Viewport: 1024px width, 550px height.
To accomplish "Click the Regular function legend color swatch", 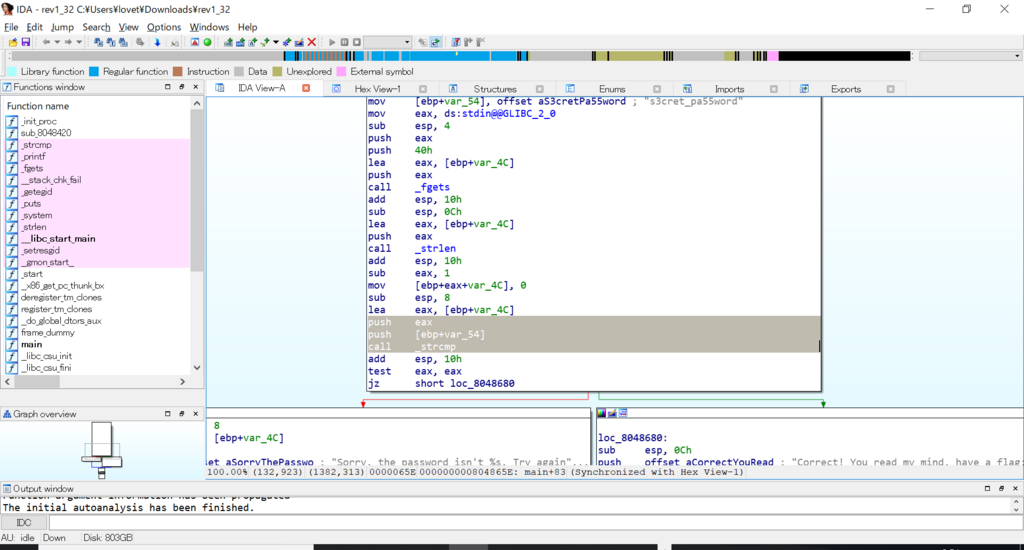I will 94,71.
